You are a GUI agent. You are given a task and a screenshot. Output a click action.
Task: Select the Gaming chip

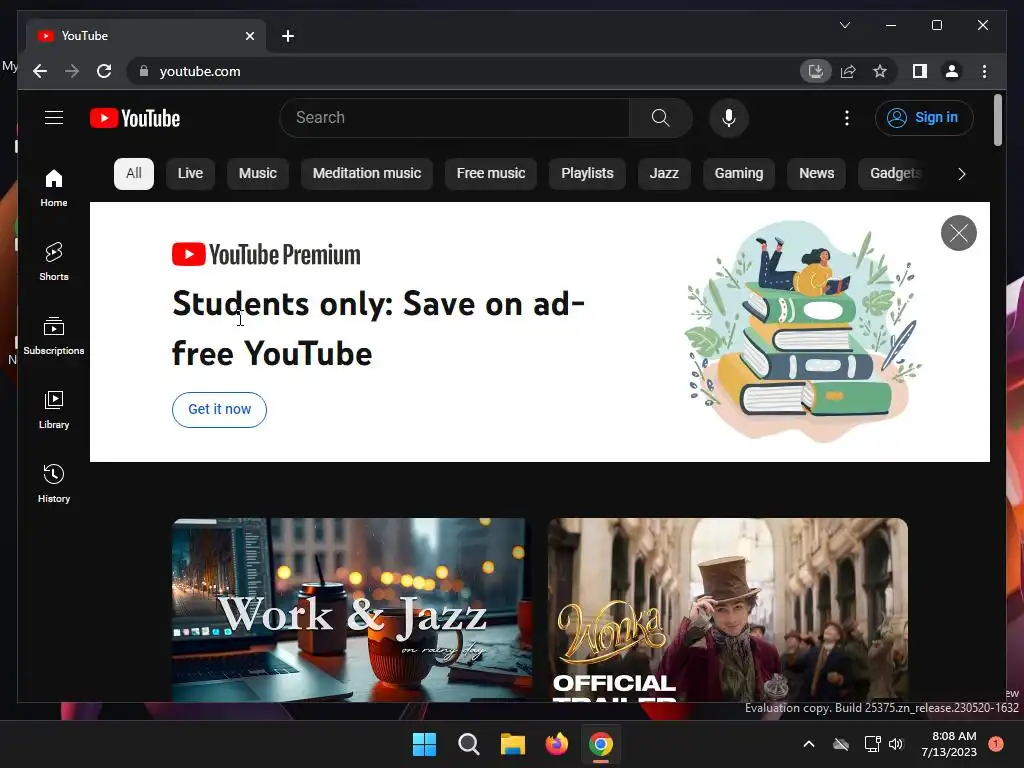pyautogui.click(x=739, y=174)
